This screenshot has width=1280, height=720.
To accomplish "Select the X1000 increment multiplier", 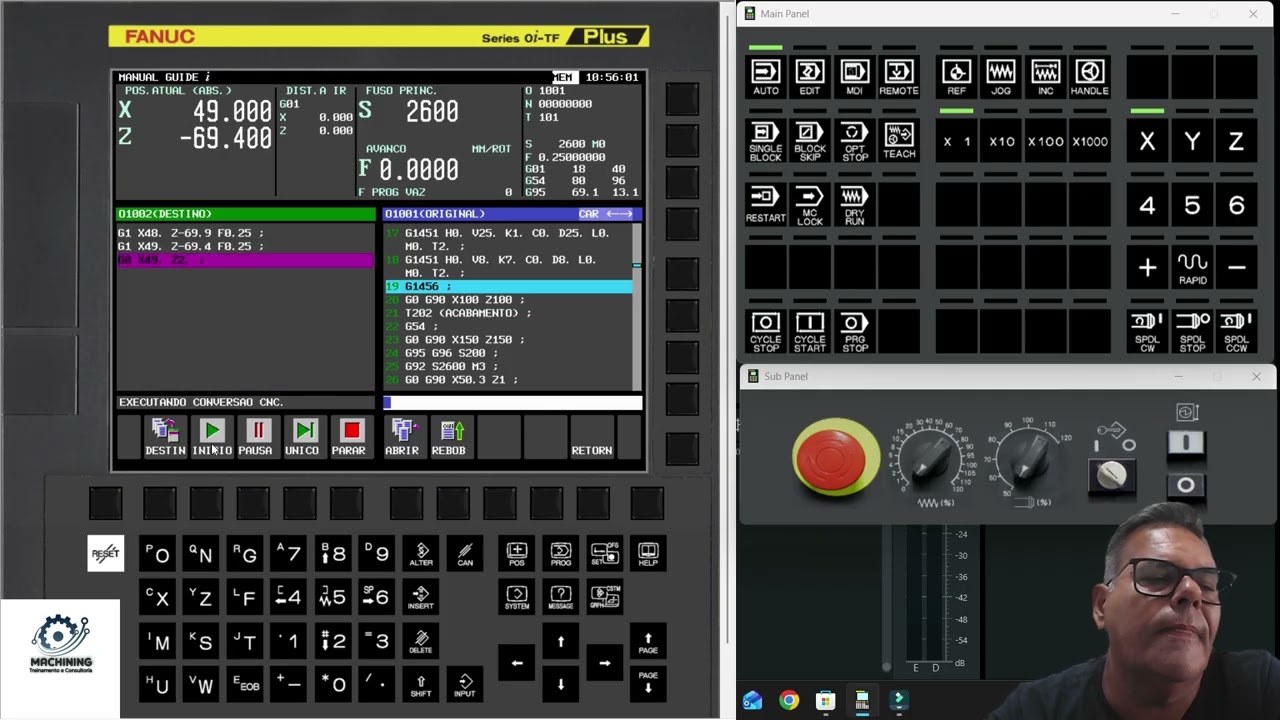I will click(x=1090, y=142).
